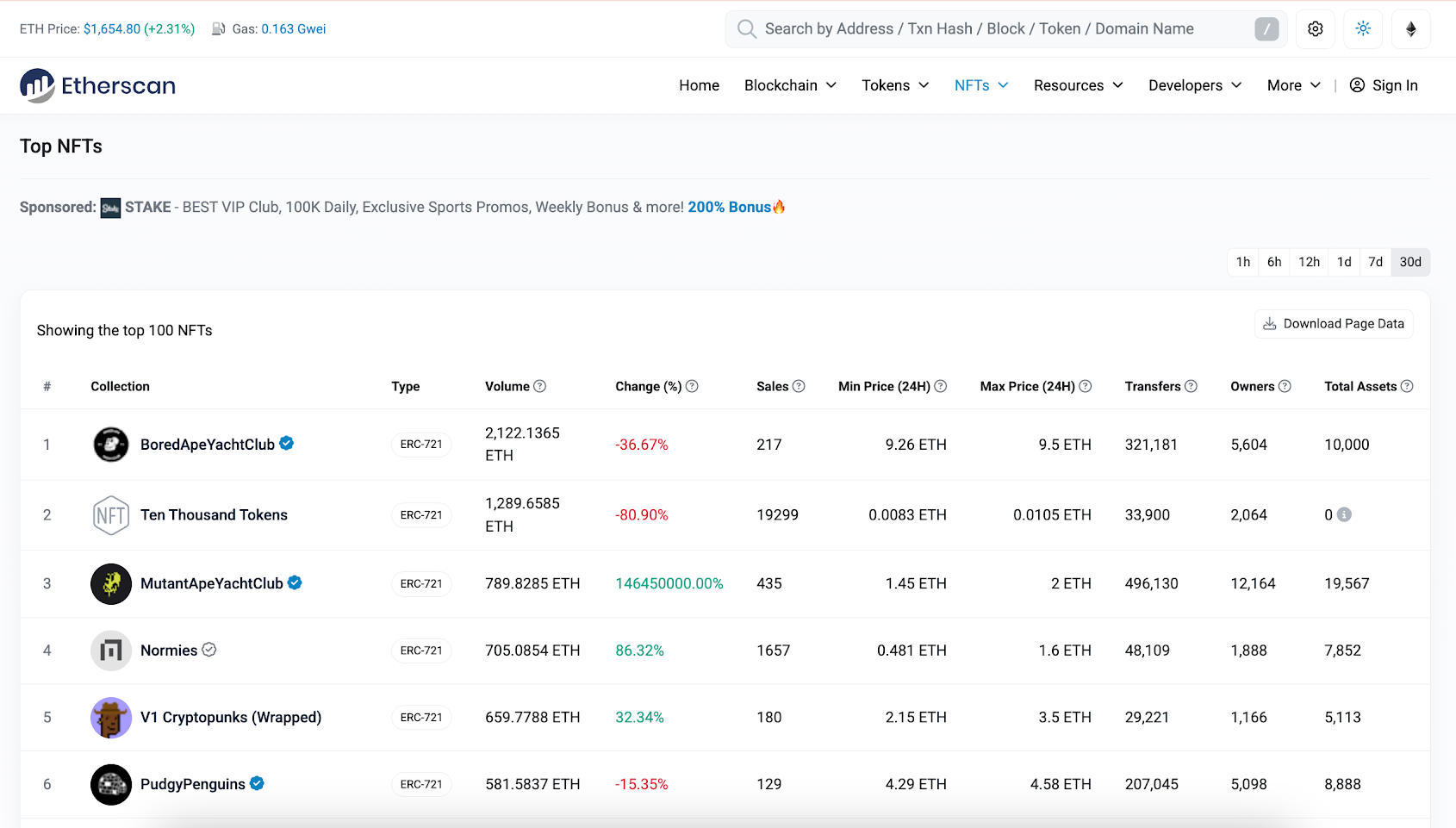Click PudgyPenguins verified badge
The image size is (1456, 828).
[257, 783]
